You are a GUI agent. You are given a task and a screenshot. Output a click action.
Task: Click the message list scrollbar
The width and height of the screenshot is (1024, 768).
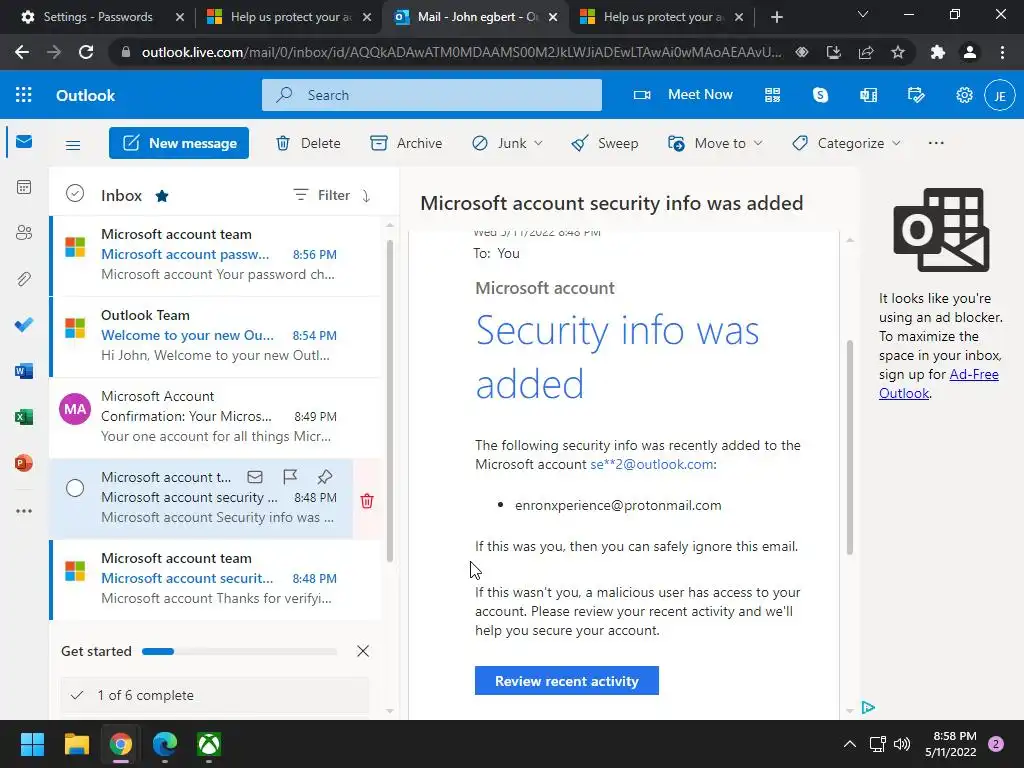pyautogui.click(x=390, y=400)
